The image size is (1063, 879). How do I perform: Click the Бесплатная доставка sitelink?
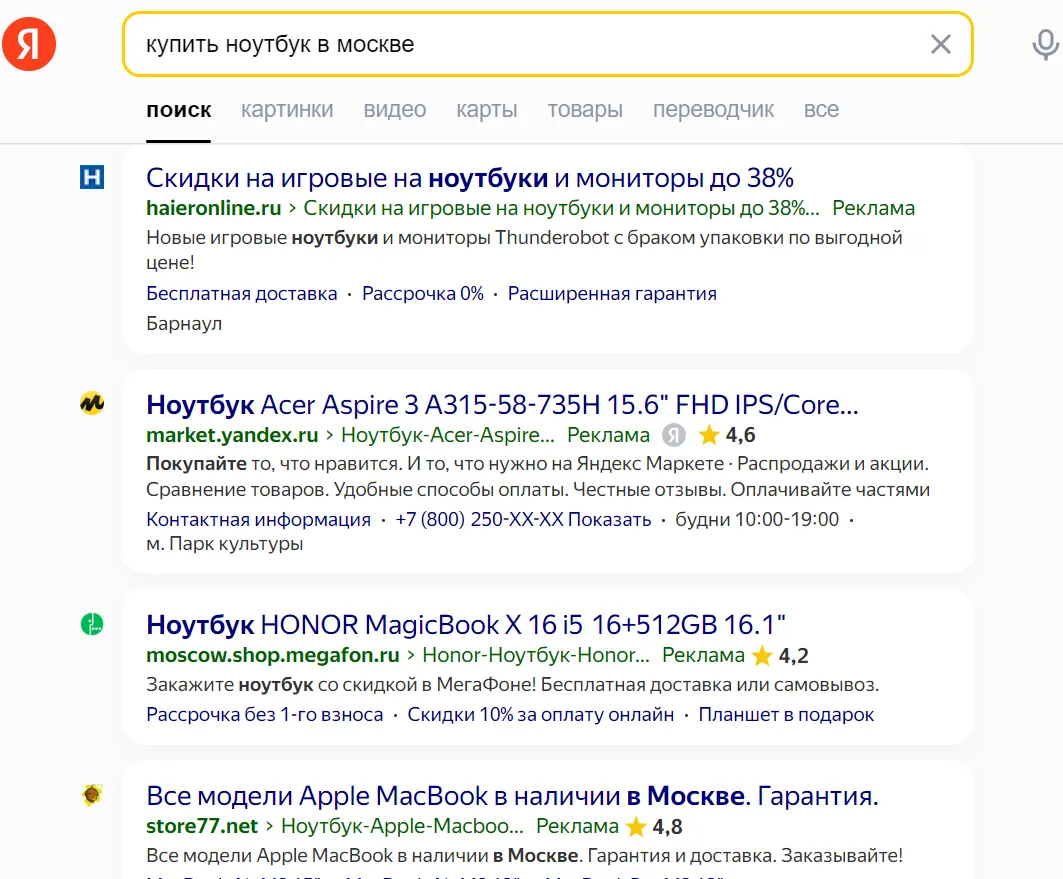[x=242, y=293]
